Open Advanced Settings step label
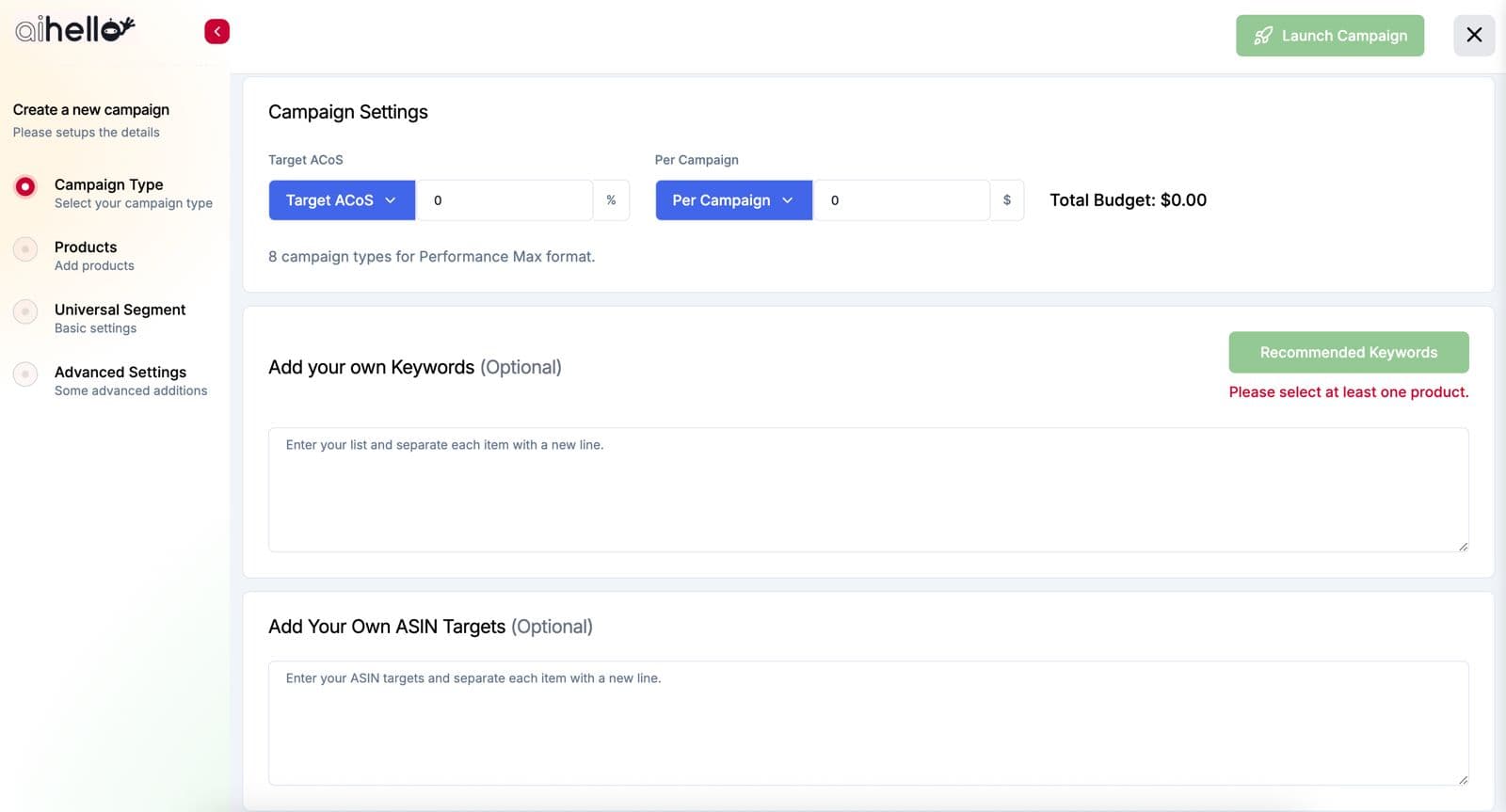This screenshot has height=812, width=1506. pos(120,373)
